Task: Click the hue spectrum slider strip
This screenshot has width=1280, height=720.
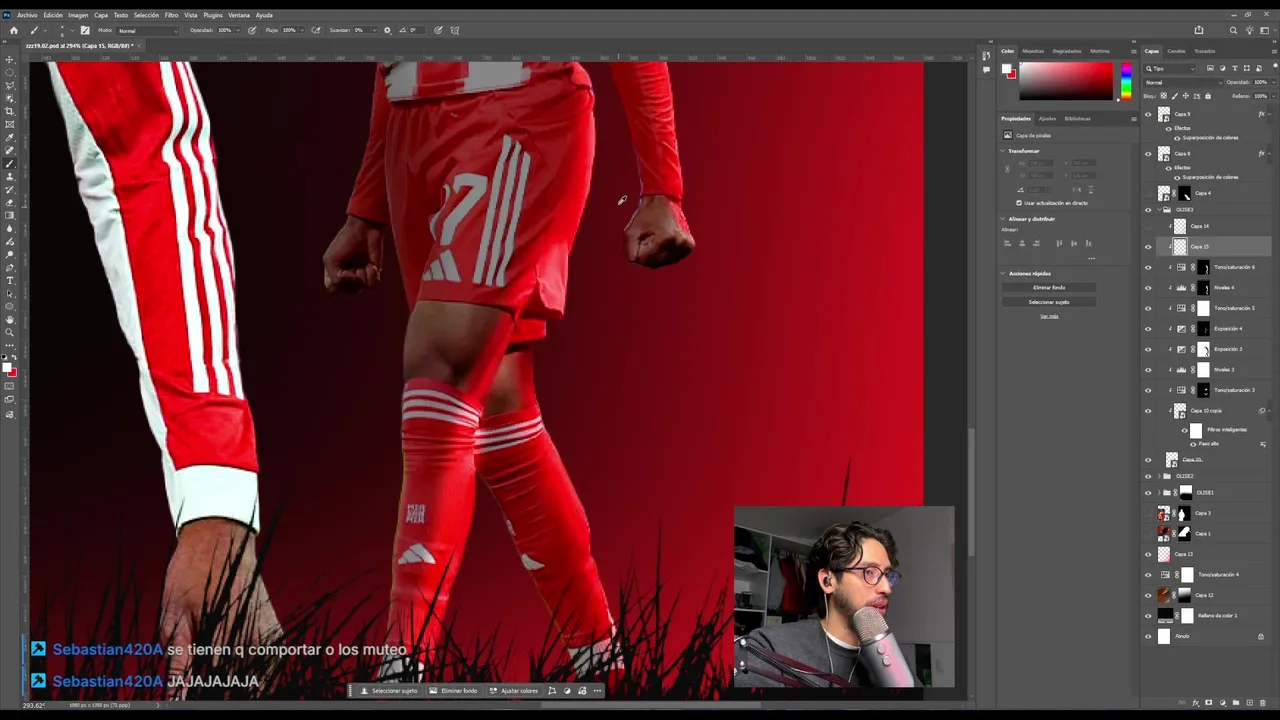Action: click(1127, 81)
